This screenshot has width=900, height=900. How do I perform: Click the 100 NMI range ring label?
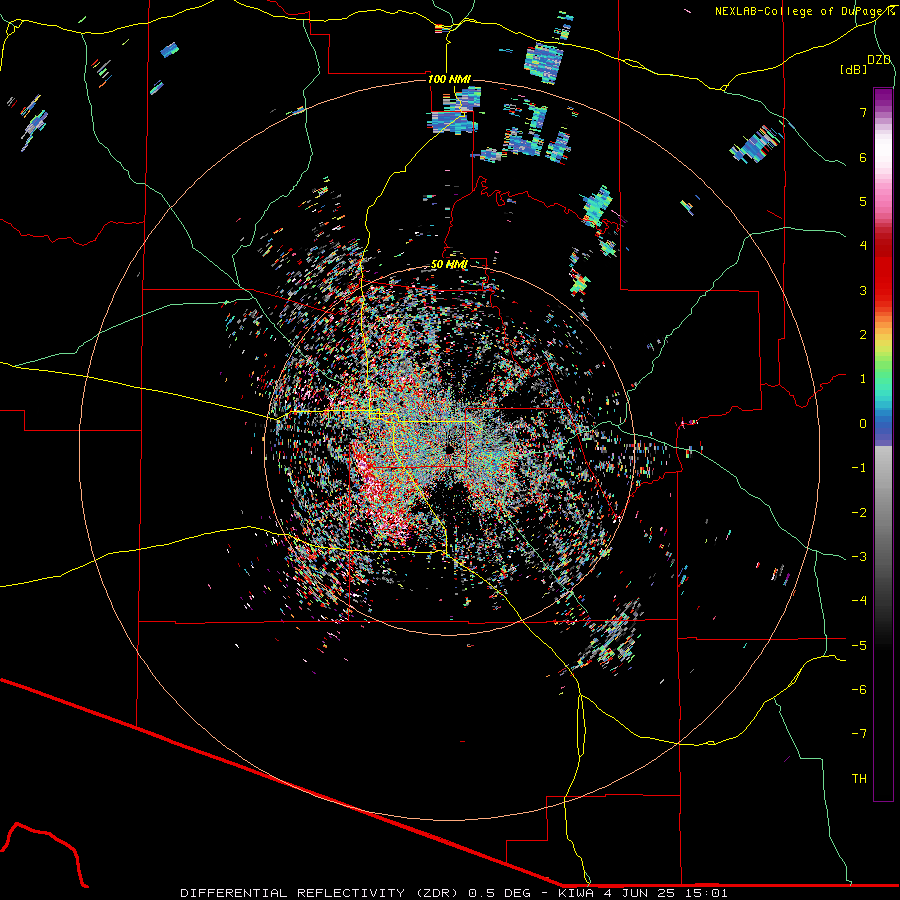pyautogui.click(x=448, y=79)
